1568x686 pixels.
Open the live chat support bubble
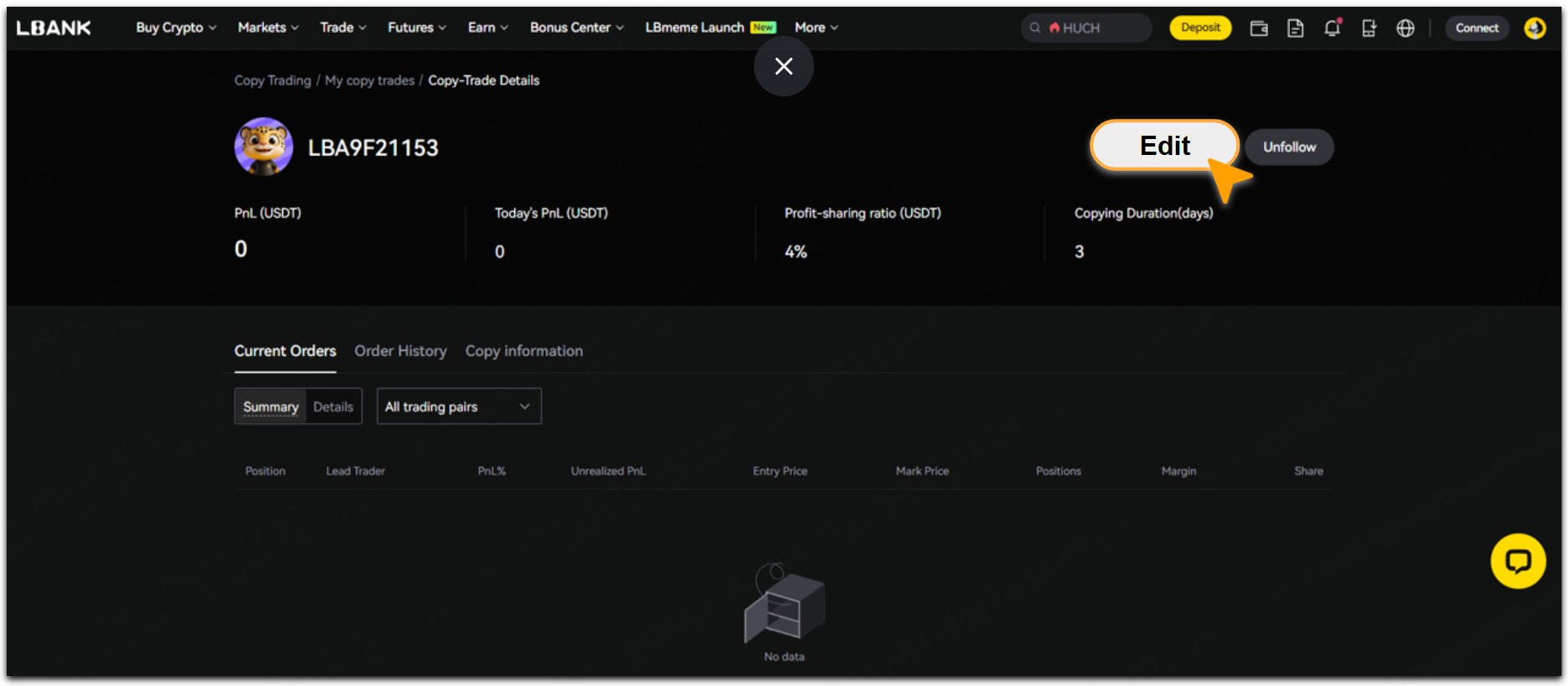[1518, 561]
